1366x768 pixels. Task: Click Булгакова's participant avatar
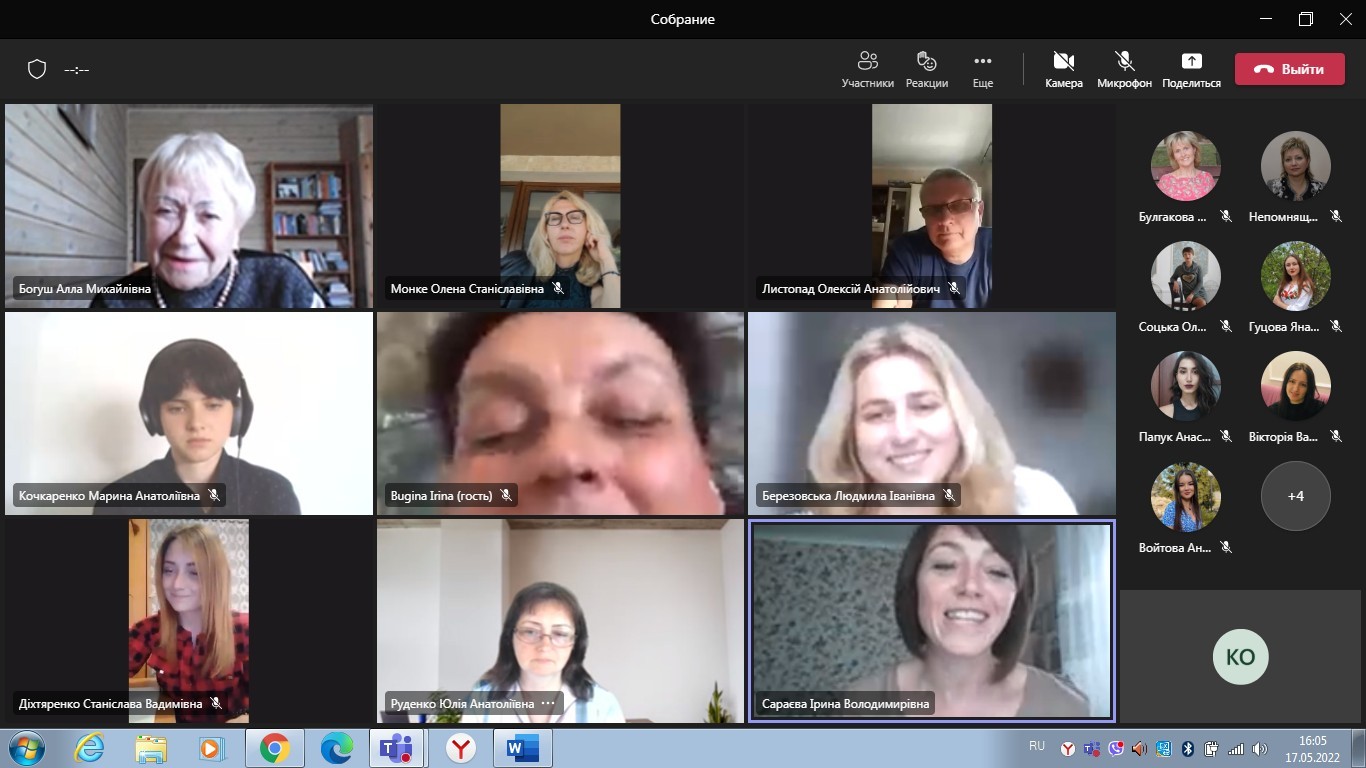click(x=1186, y=166)
